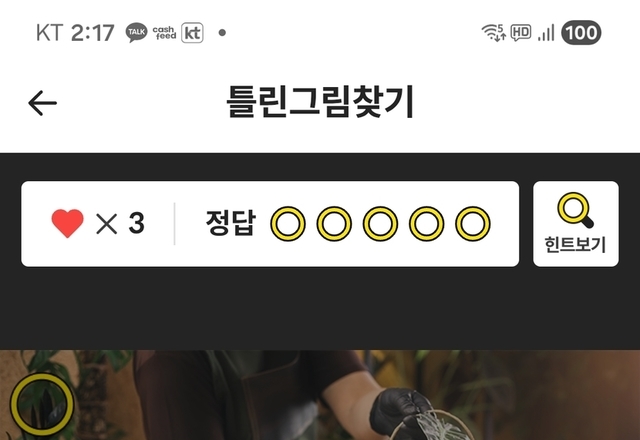Tap the 틀린그림찾기 title text
This screenshot has width=640, height=440.
point(320,102)
